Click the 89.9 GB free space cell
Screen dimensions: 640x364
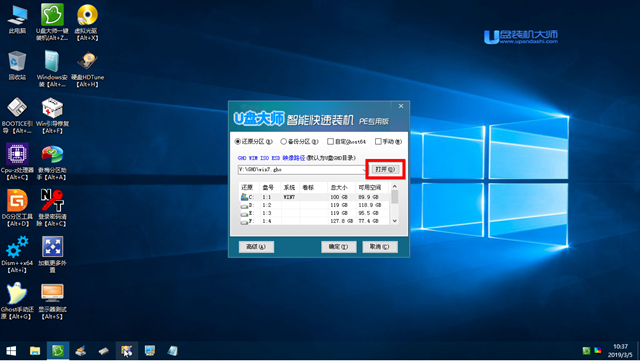(368, 197)
